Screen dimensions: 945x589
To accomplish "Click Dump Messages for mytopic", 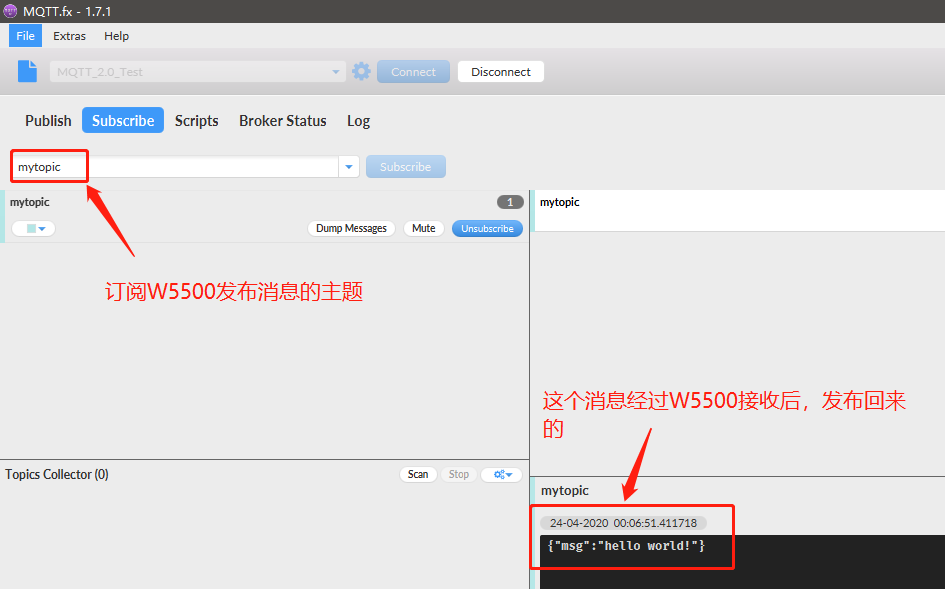I will [351, 228].
